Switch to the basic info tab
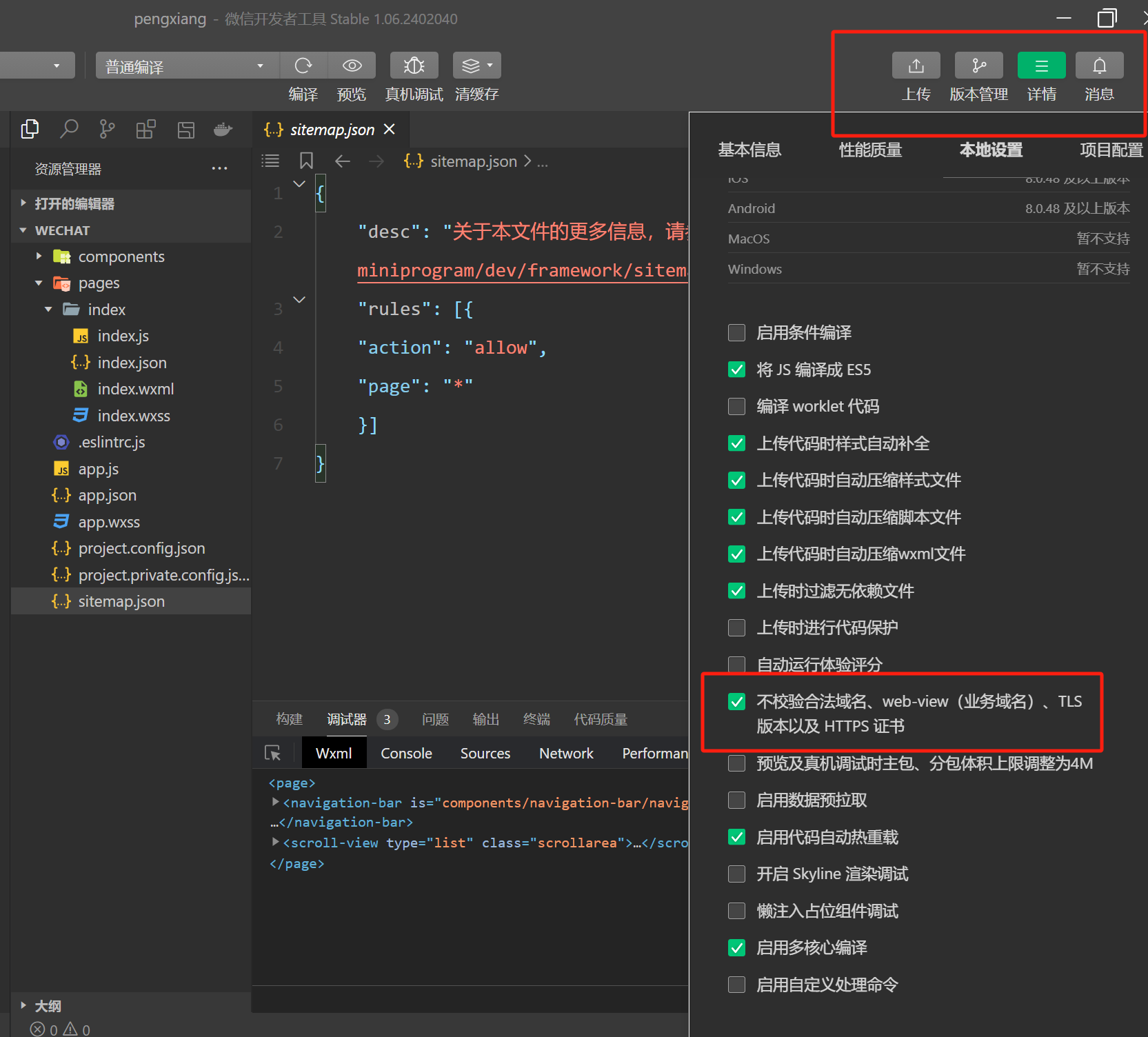Image resolution: width=1148 pixels, height=1037 pixels. [749, 150]
